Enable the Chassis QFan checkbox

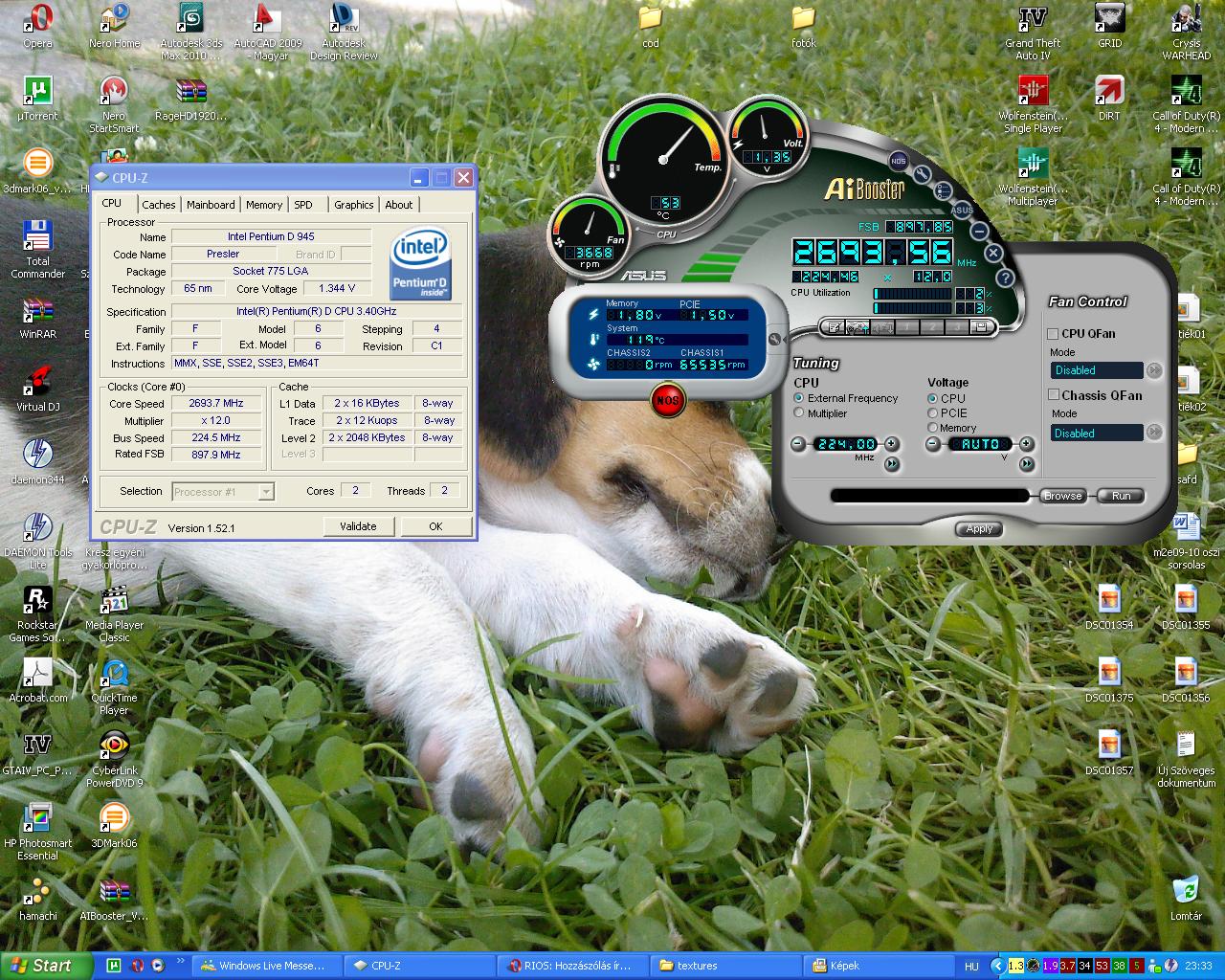tap(1053, 394)
